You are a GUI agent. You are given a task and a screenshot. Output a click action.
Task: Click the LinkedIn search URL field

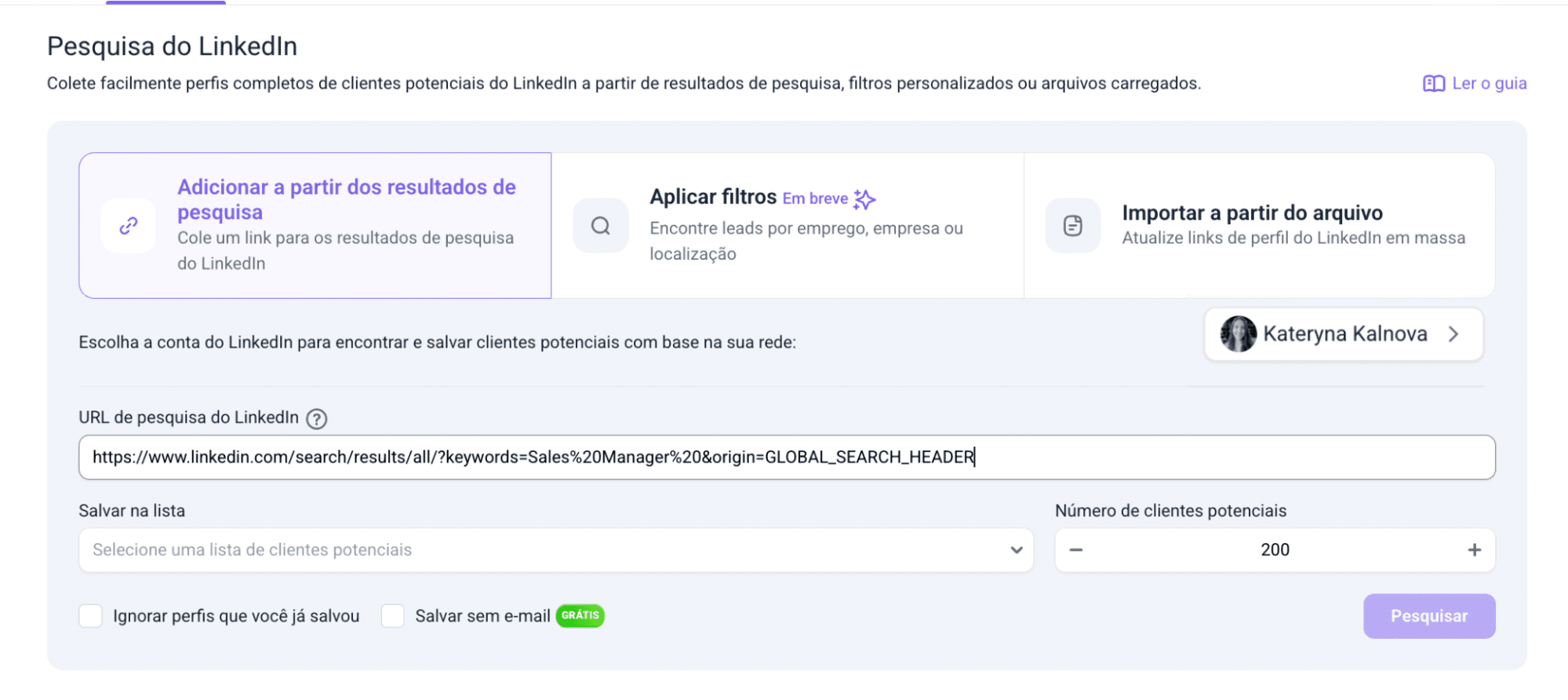(784, 458)
